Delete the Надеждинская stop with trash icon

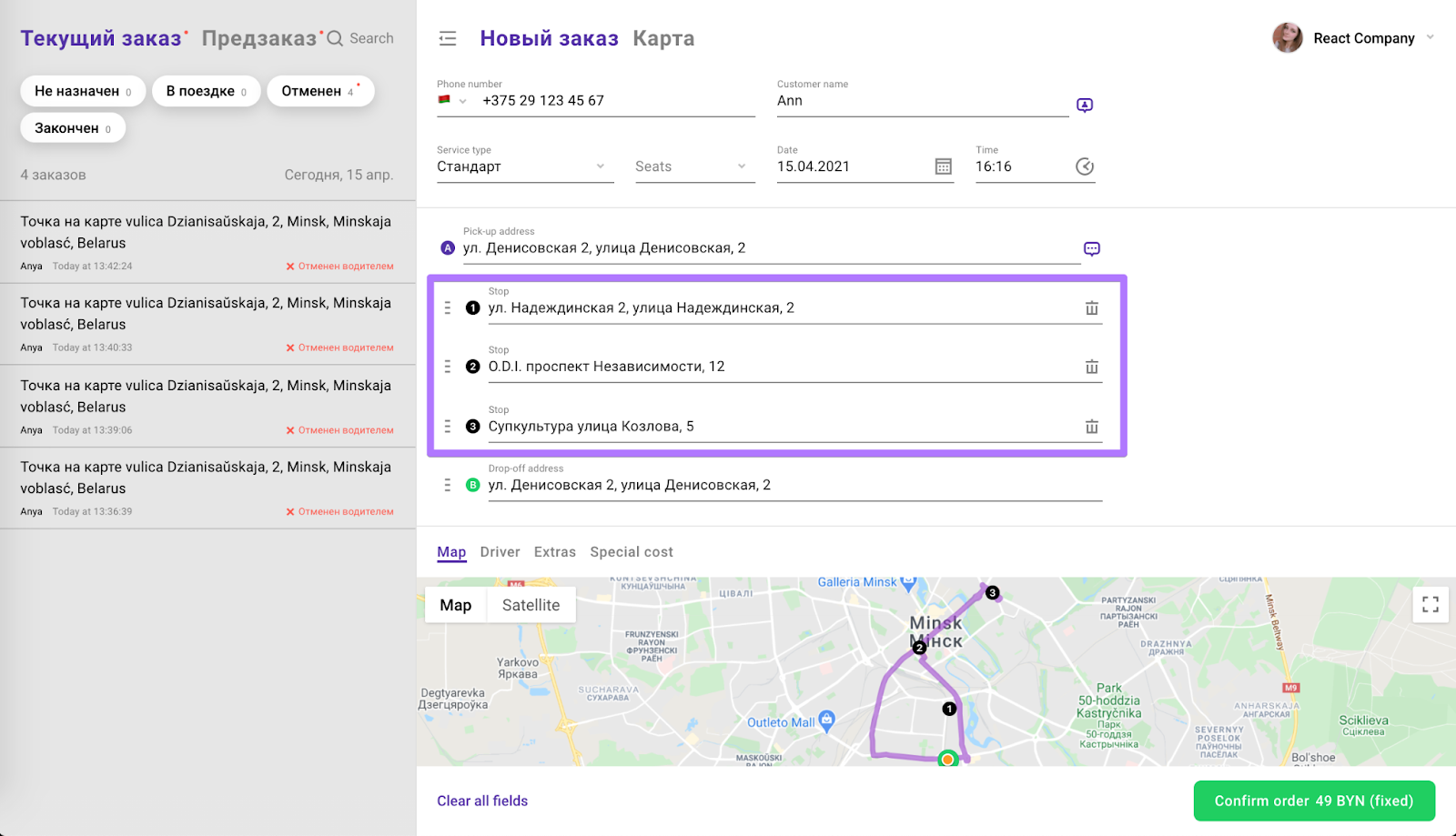(1091, 308)
